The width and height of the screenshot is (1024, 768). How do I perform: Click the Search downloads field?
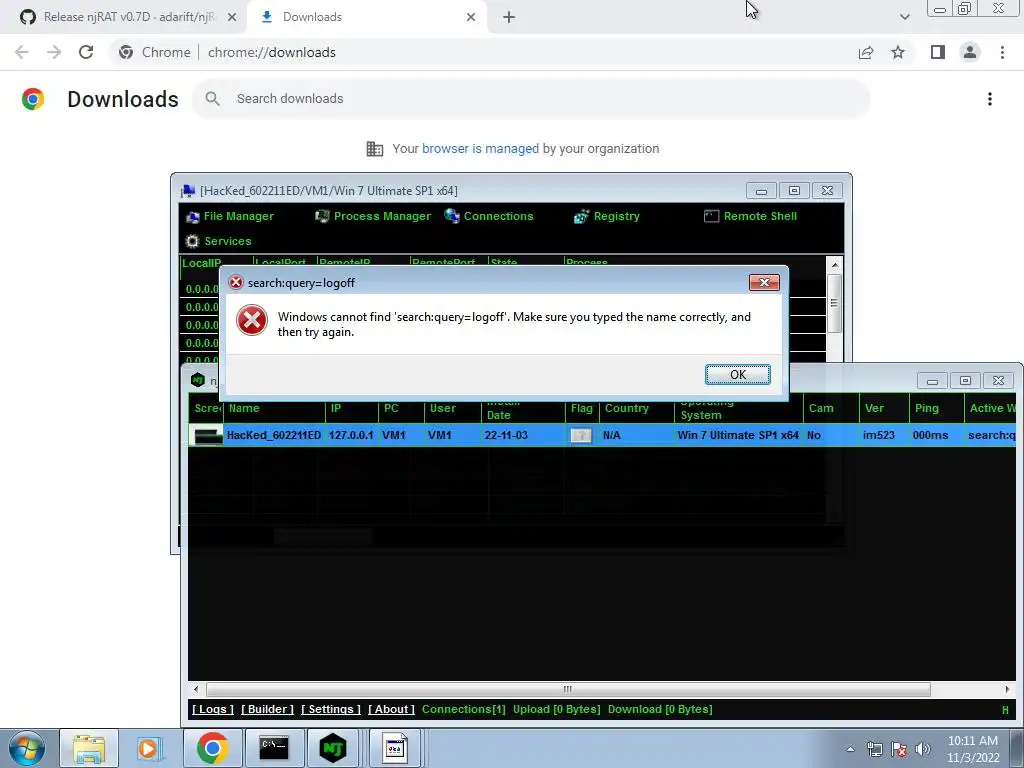click(x=531, y=99)
